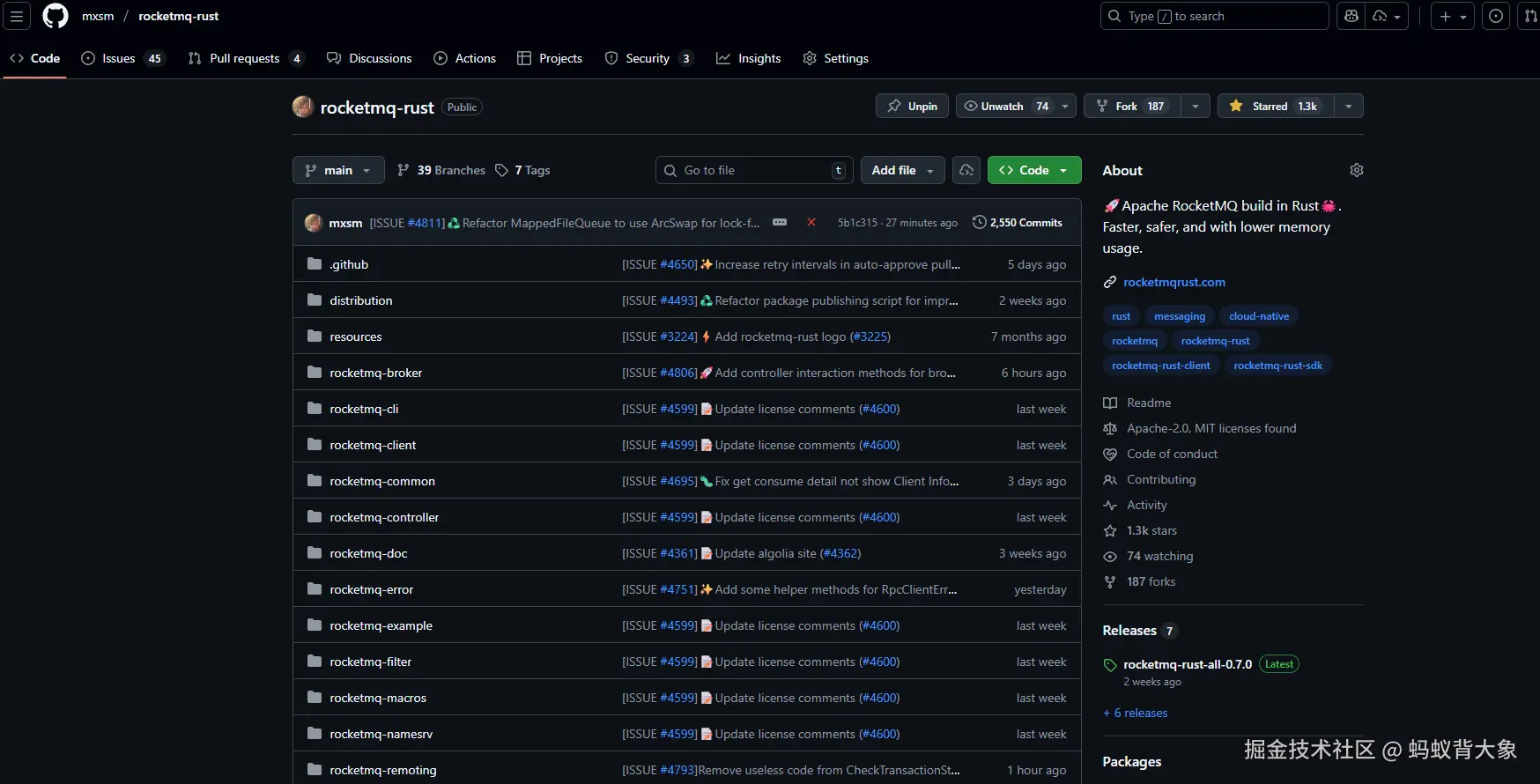Viewport: 1540px width, 784px height.
Task: Open the Fork options dropdown arrow
Action: click(1195, 107)
